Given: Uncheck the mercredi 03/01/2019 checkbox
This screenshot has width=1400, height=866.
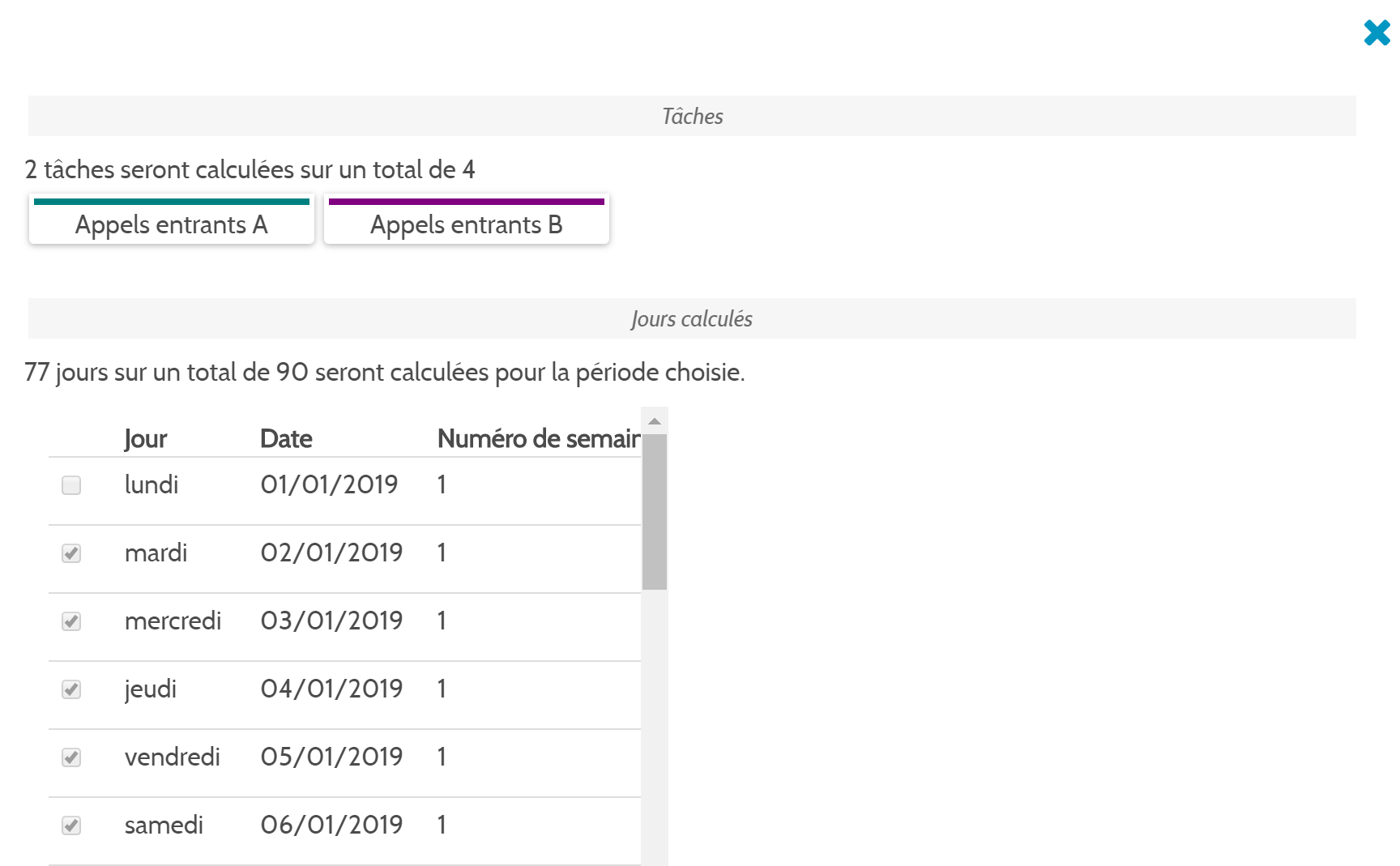Looking at the screenshot, I should [71, 621].
